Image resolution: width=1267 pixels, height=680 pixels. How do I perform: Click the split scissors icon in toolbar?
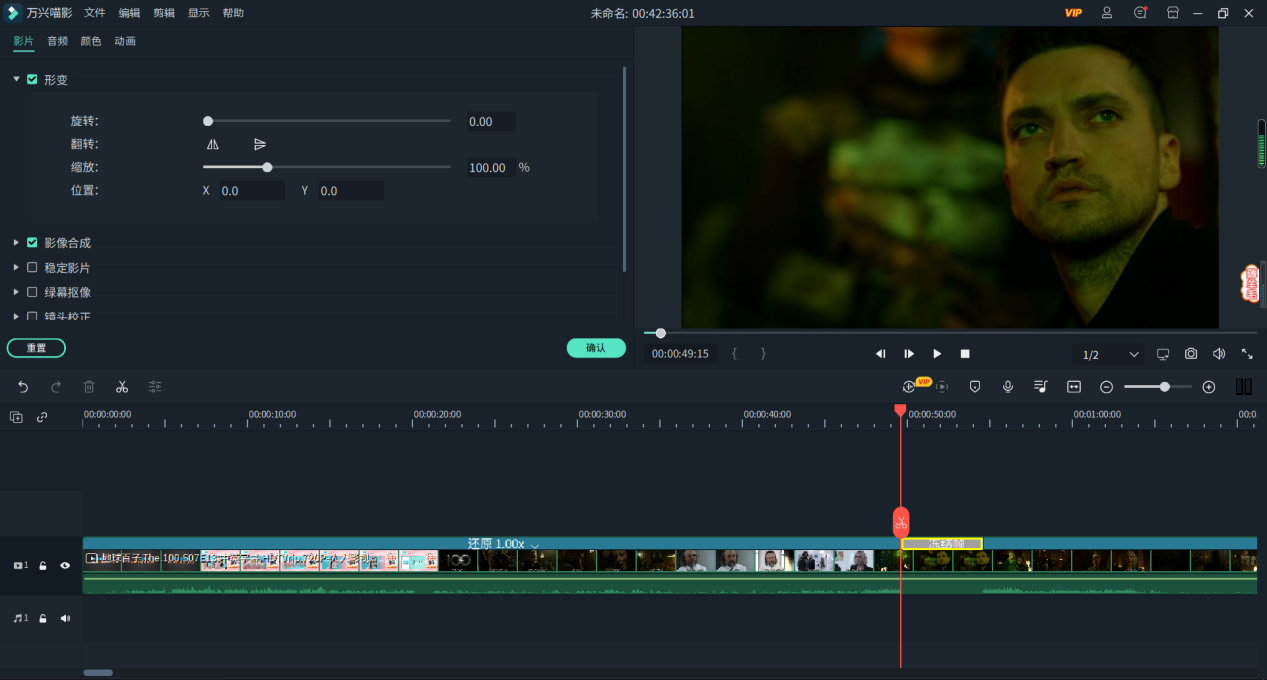(122, 387)
